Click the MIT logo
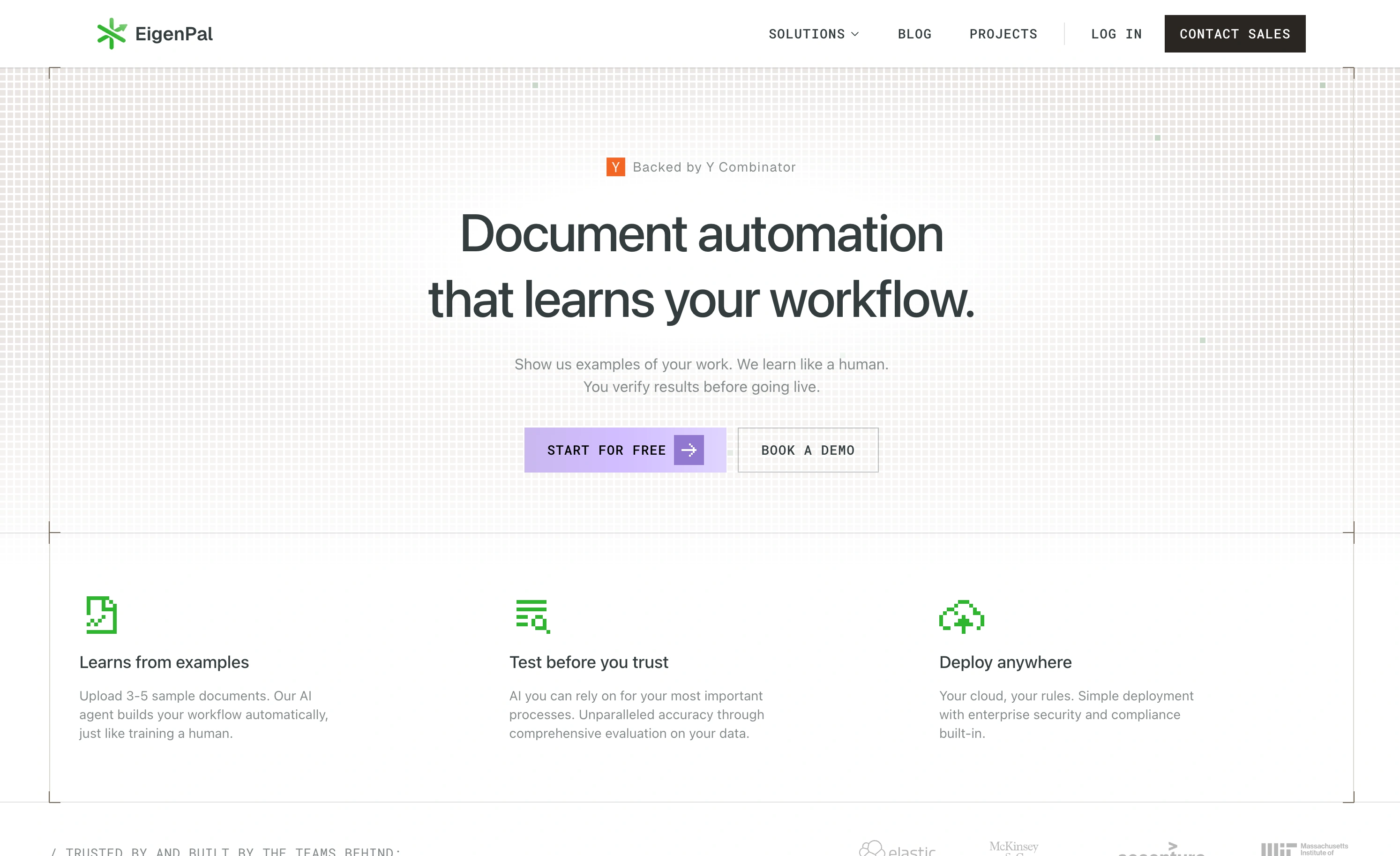 coord(1304,849)
